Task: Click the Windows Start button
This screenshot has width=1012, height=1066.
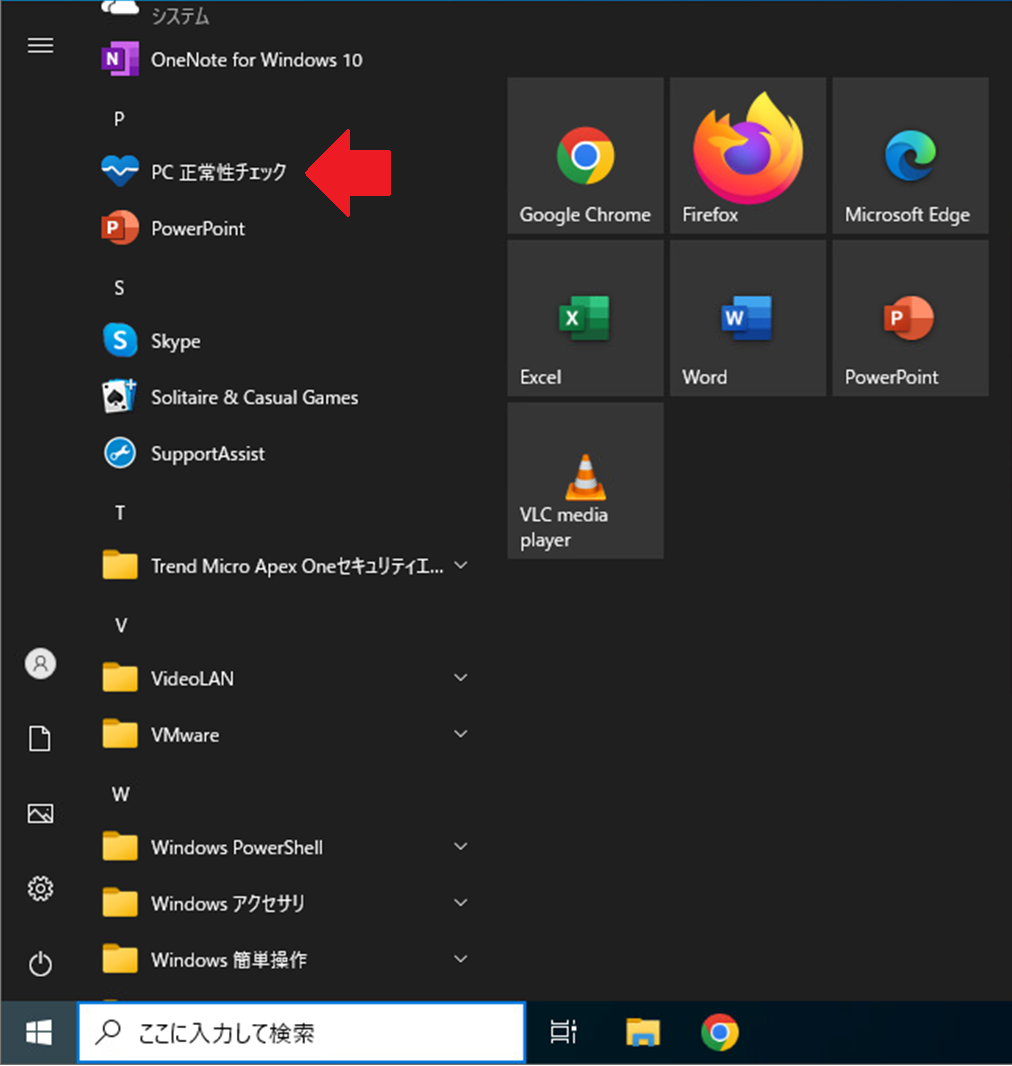Action: pyautogui.click(x=39, y=1033)
